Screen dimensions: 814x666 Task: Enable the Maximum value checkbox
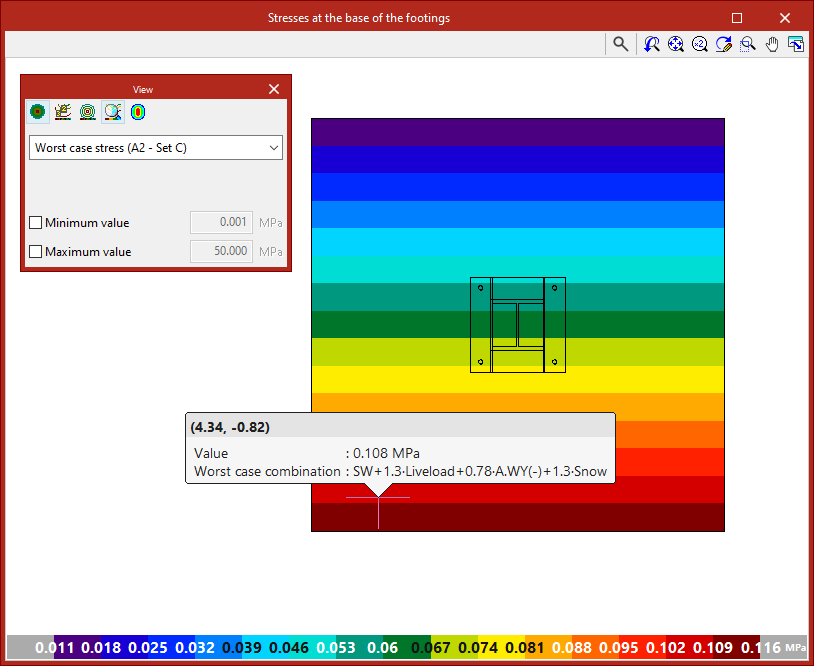[x=35, y=252]
